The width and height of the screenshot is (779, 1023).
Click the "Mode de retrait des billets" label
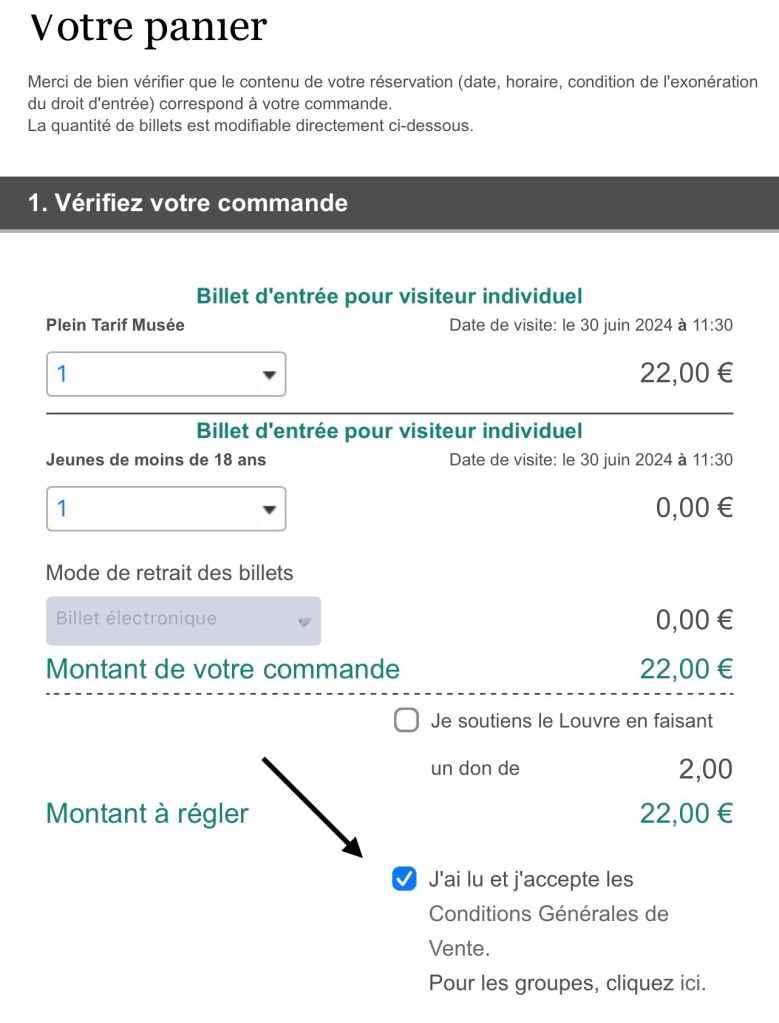tap(170, 573)
